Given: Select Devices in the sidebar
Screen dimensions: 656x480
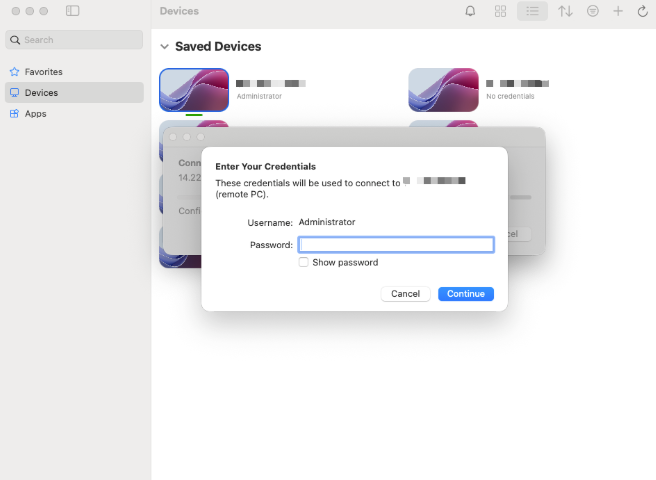Looking at the screenshot, I should pyautogui.click(x=41, y=93).
